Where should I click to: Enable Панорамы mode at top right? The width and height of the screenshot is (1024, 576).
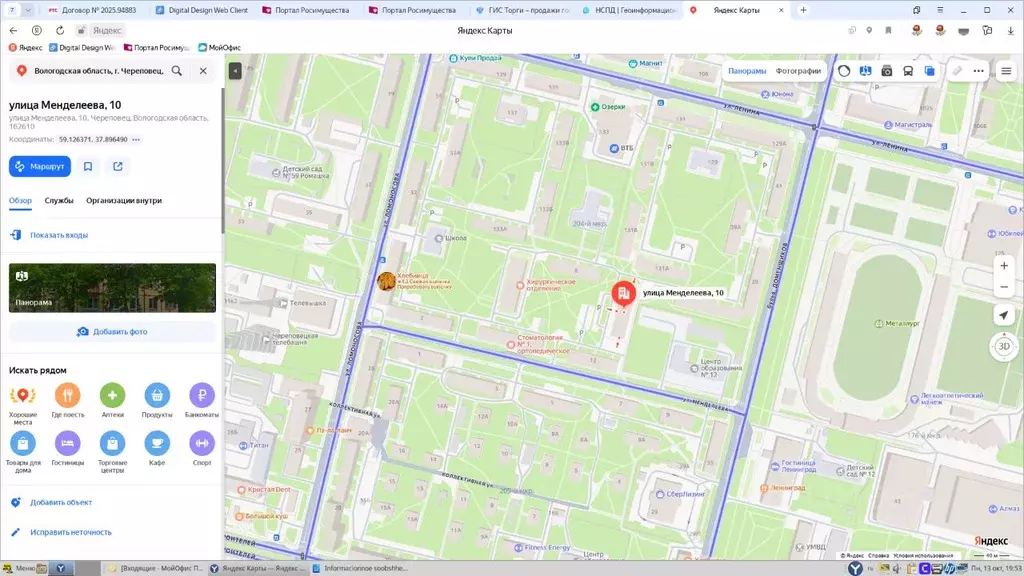pos(750,71)
